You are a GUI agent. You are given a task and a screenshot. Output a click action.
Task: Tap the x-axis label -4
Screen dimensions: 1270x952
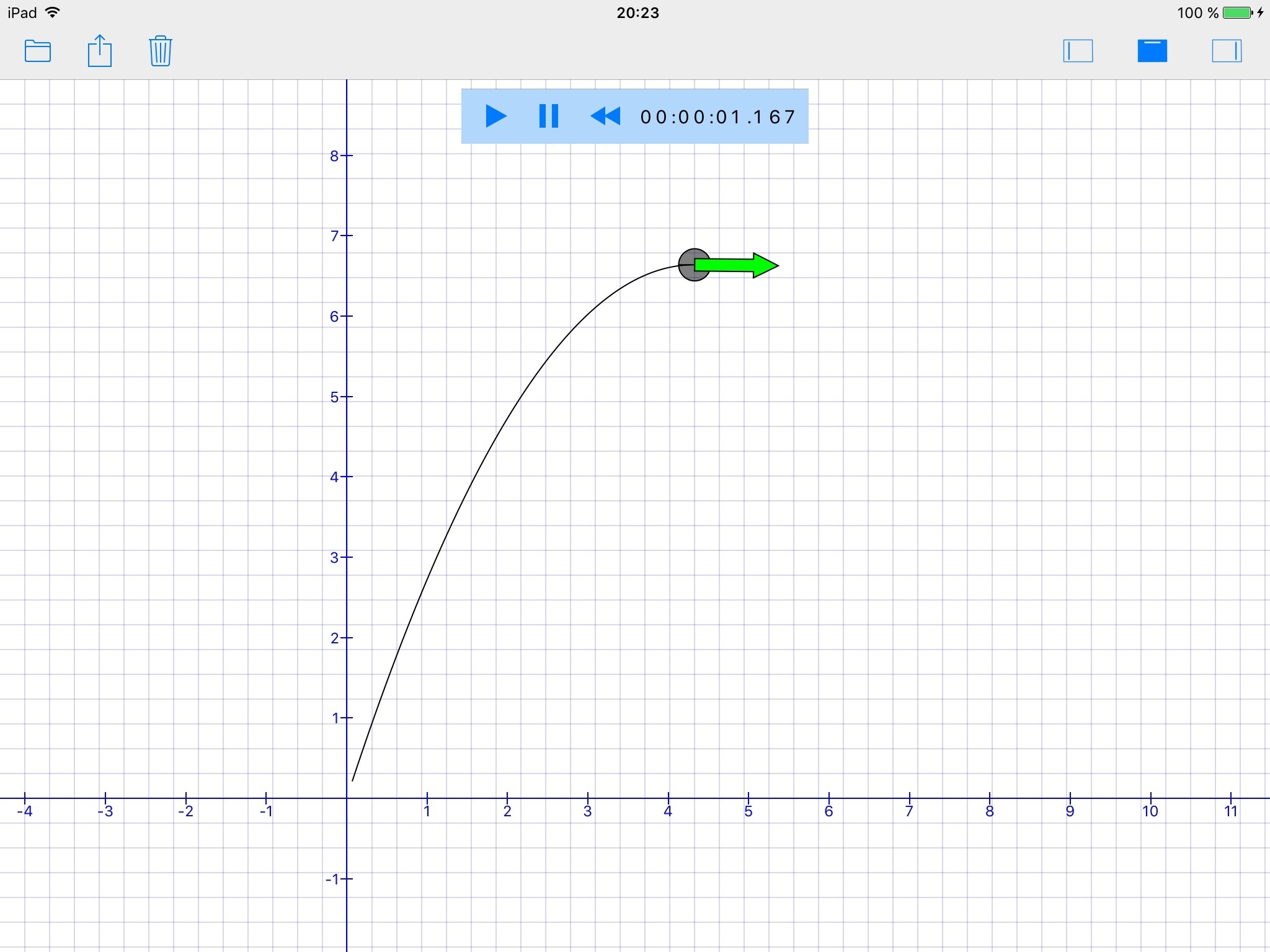point(25,811)
